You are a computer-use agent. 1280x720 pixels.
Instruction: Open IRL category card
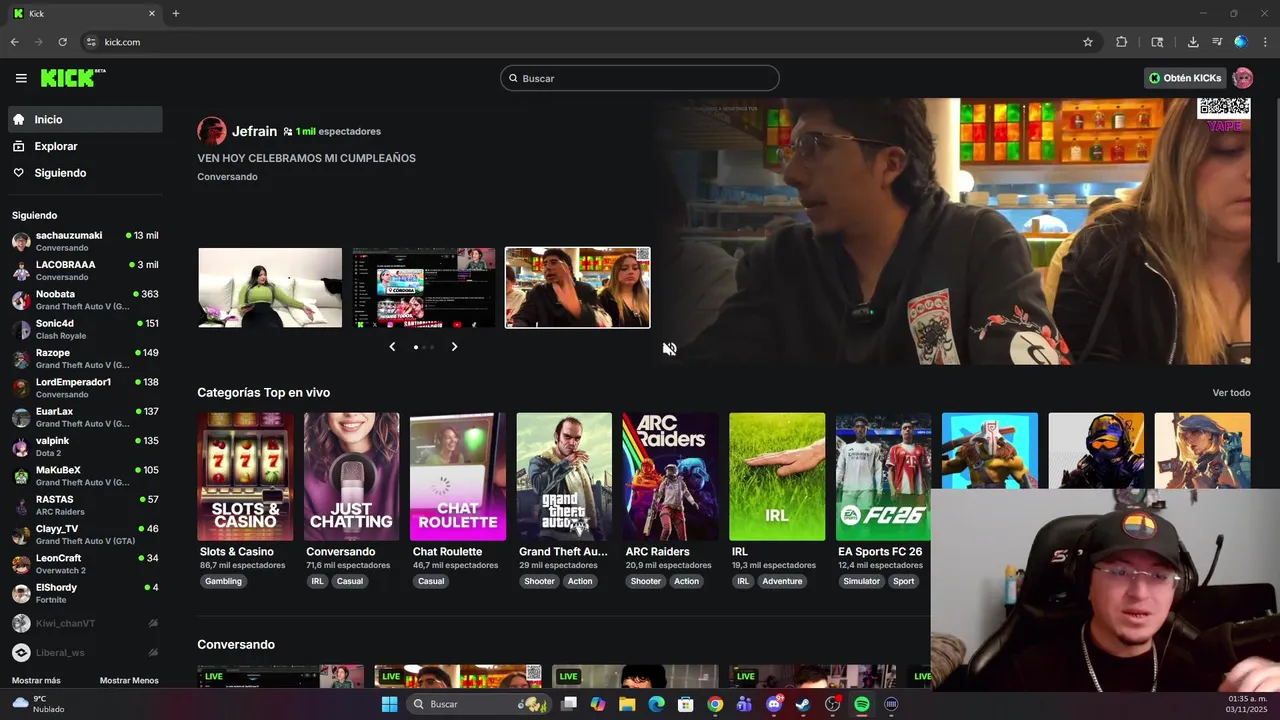pos(777,477)
